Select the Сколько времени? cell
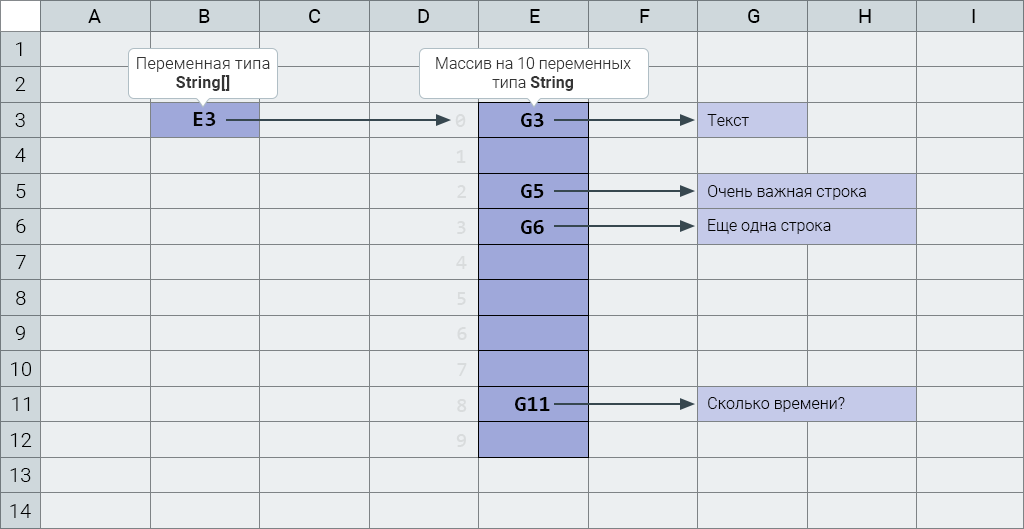This screenshot has width=1024, height=529. pos(807,404)
